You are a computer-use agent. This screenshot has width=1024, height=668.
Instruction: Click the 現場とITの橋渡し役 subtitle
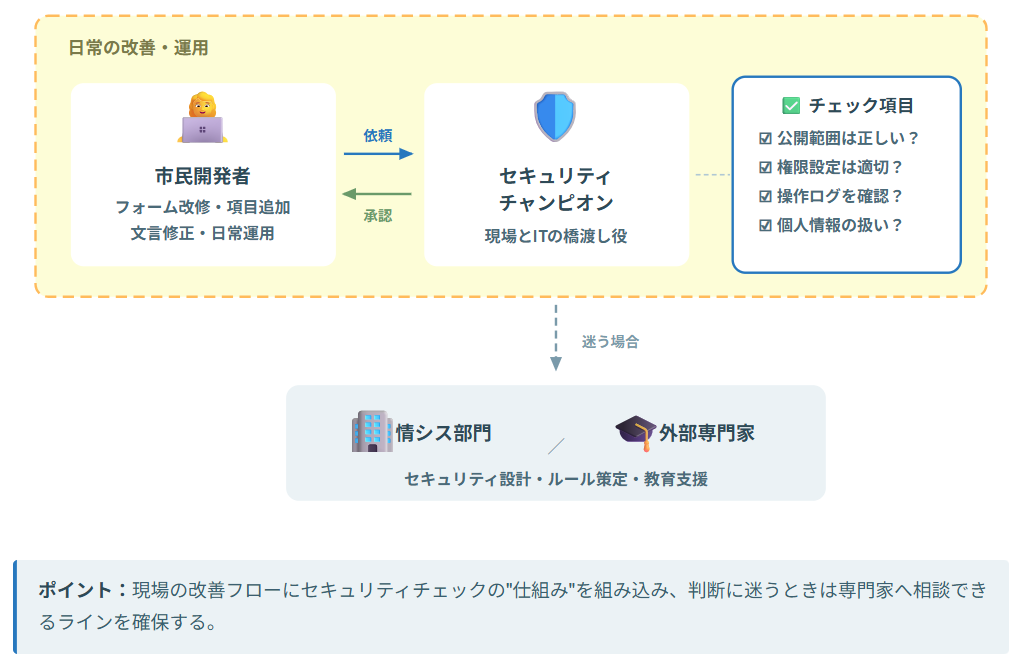[556, 237]
